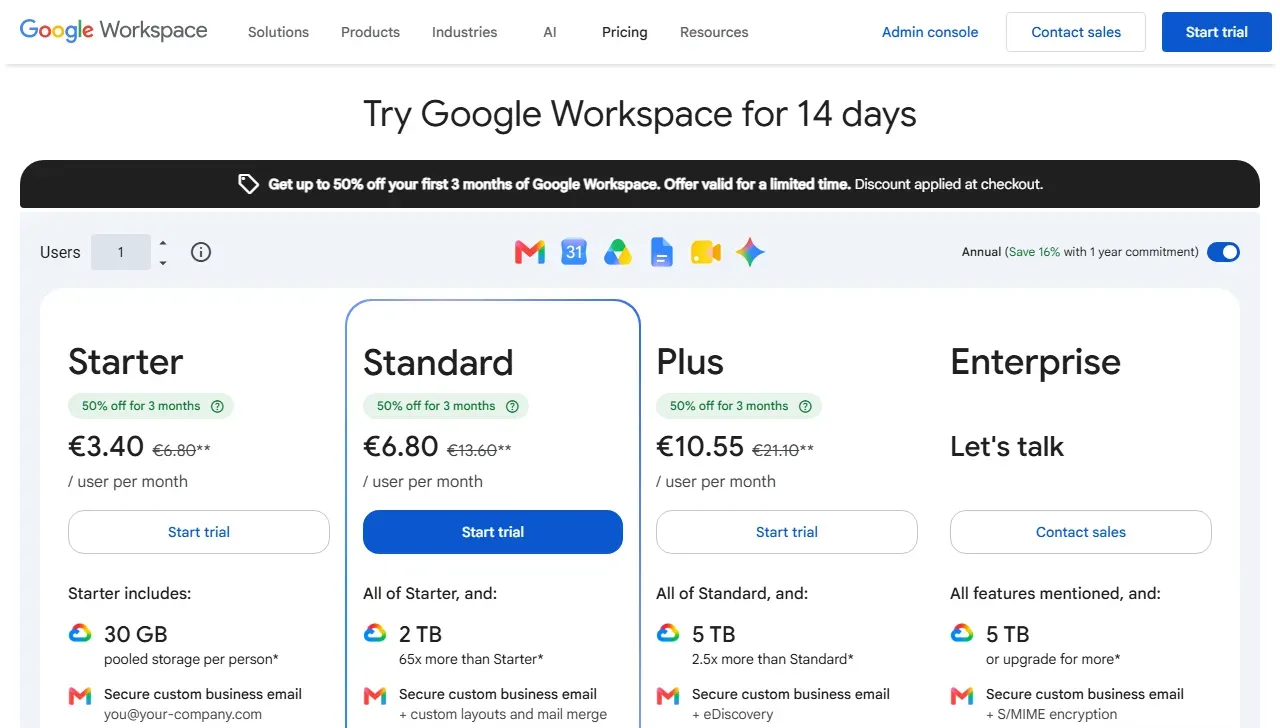
Task: Click Contact sales in the top navigation
Action: (x=1076, y=32)
